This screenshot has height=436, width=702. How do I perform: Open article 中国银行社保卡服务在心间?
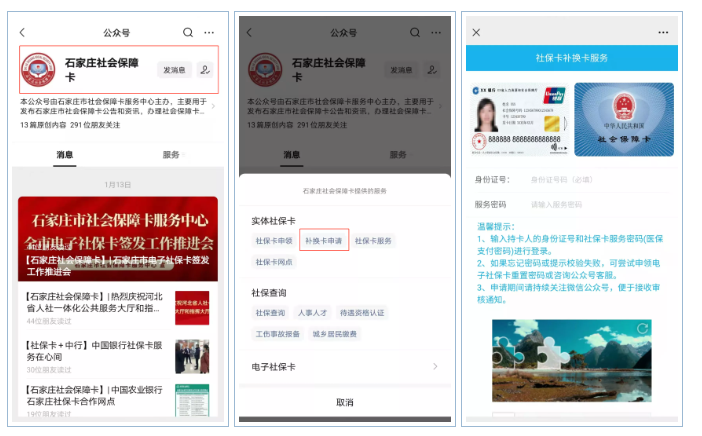tap(95, 351)
